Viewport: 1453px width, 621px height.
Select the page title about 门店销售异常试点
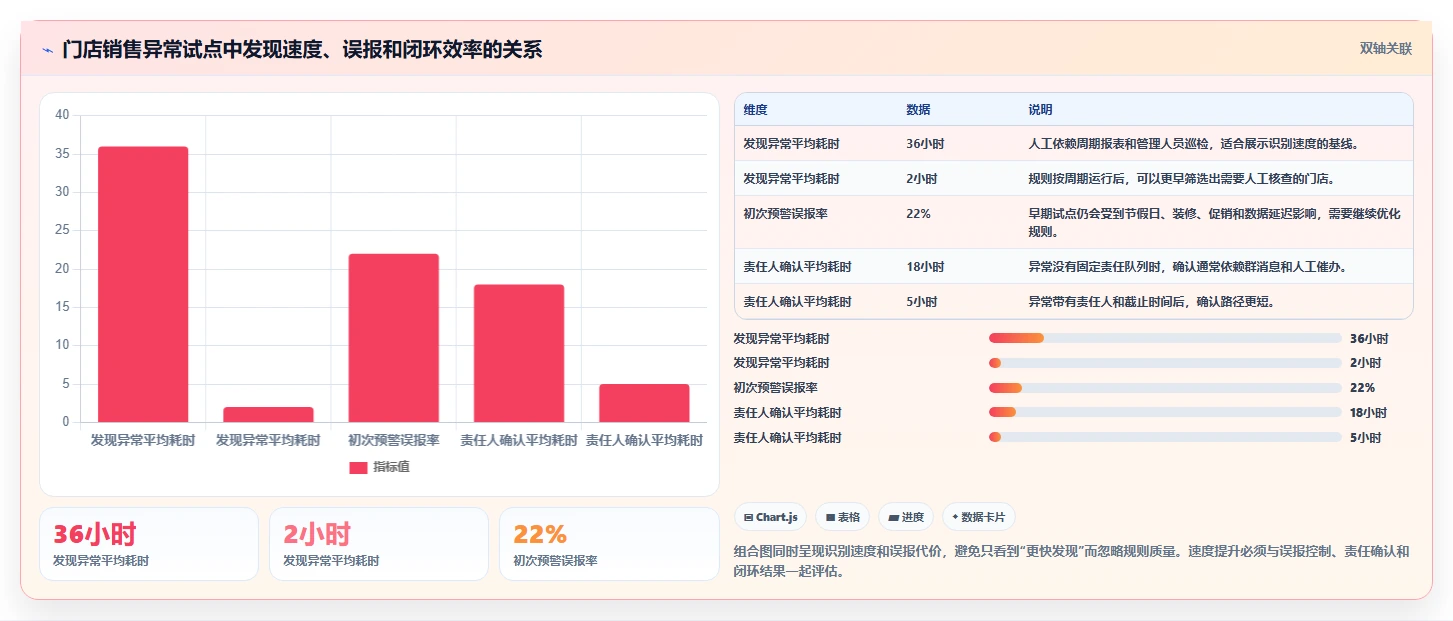click(302, 49)
